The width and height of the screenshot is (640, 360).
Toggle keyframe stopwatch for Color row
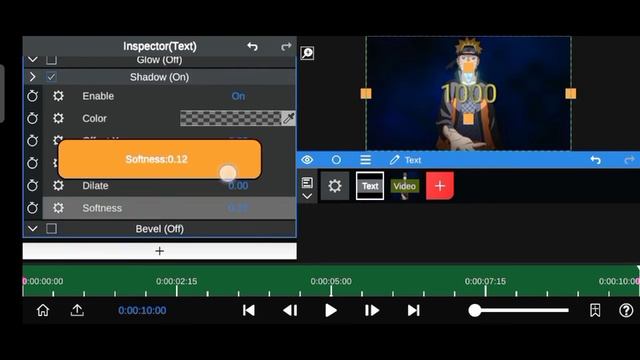coord(33,118)
